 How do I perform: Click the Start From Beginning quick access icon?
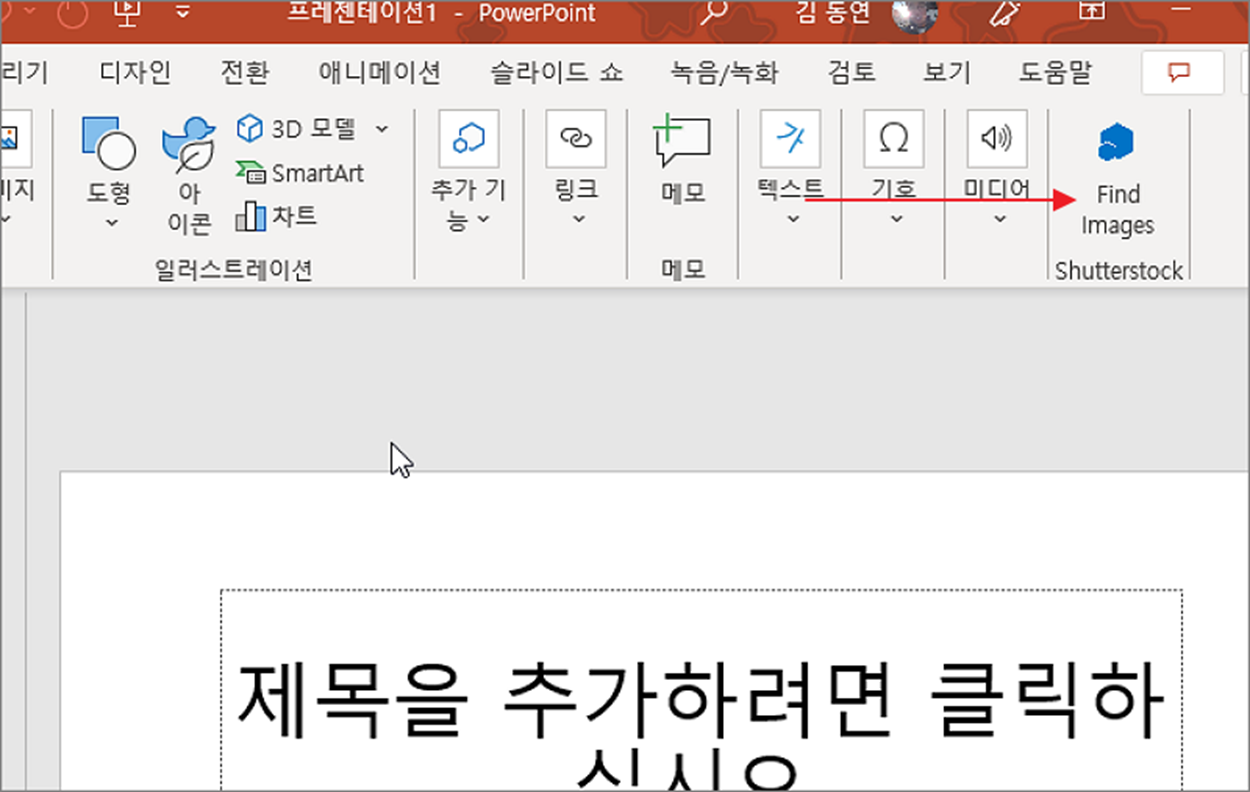click(128, 13)
